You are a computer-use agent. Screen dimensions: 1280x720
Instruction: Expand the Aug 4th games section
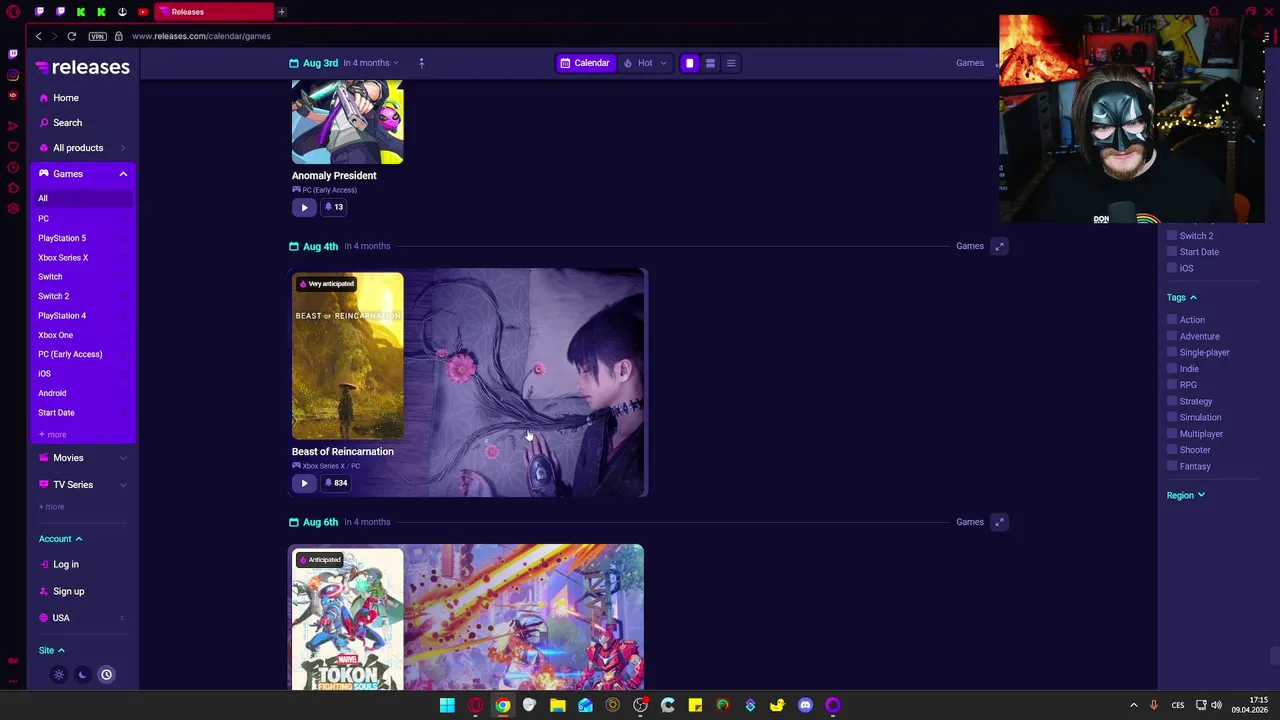(x=999, y=246)
